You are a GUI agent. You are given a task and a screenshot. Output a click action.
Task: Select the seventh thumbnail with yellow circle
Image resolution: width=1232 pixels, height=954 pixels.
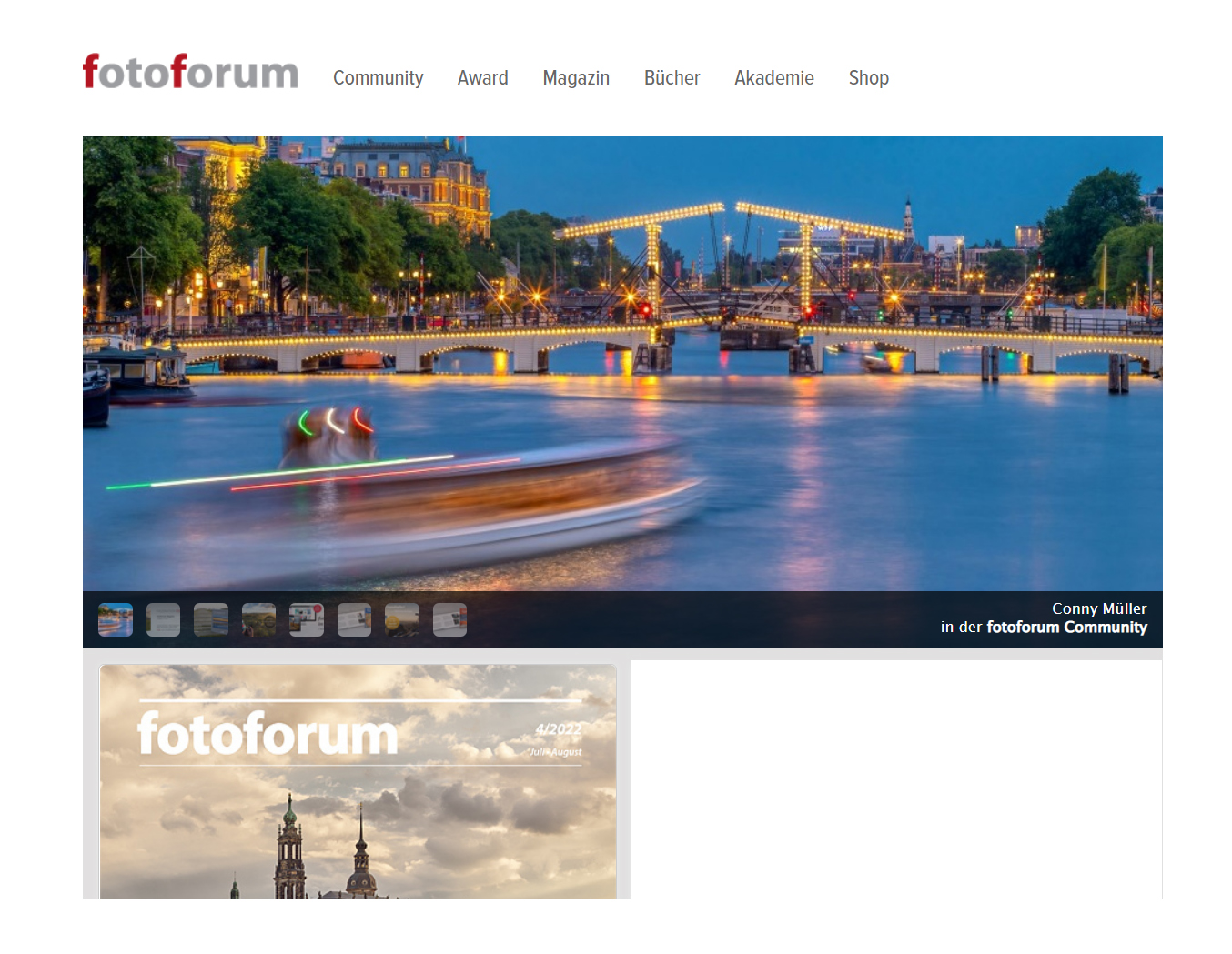pyautogui.click(x=402, y=620)
